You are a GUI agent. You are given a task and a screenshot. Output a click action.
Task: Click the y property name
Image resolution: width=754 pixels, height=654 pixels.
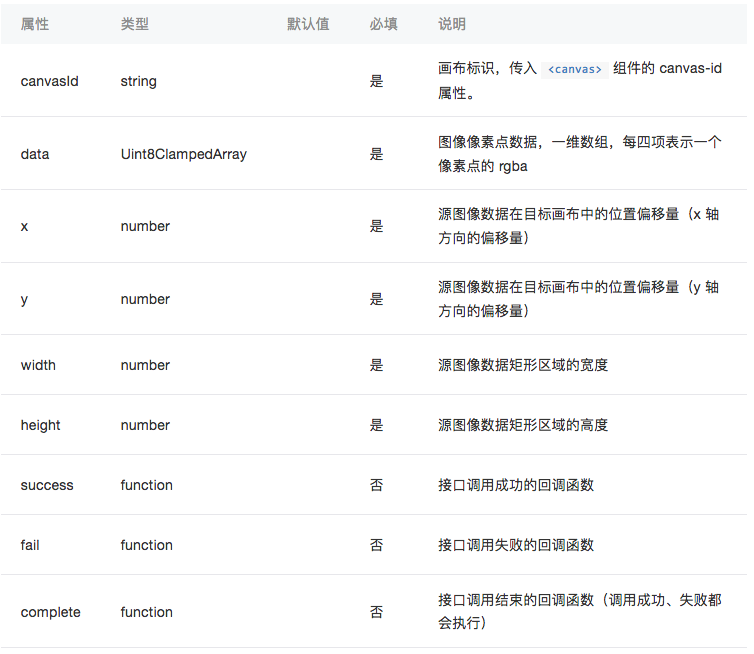tap(25, 300)
